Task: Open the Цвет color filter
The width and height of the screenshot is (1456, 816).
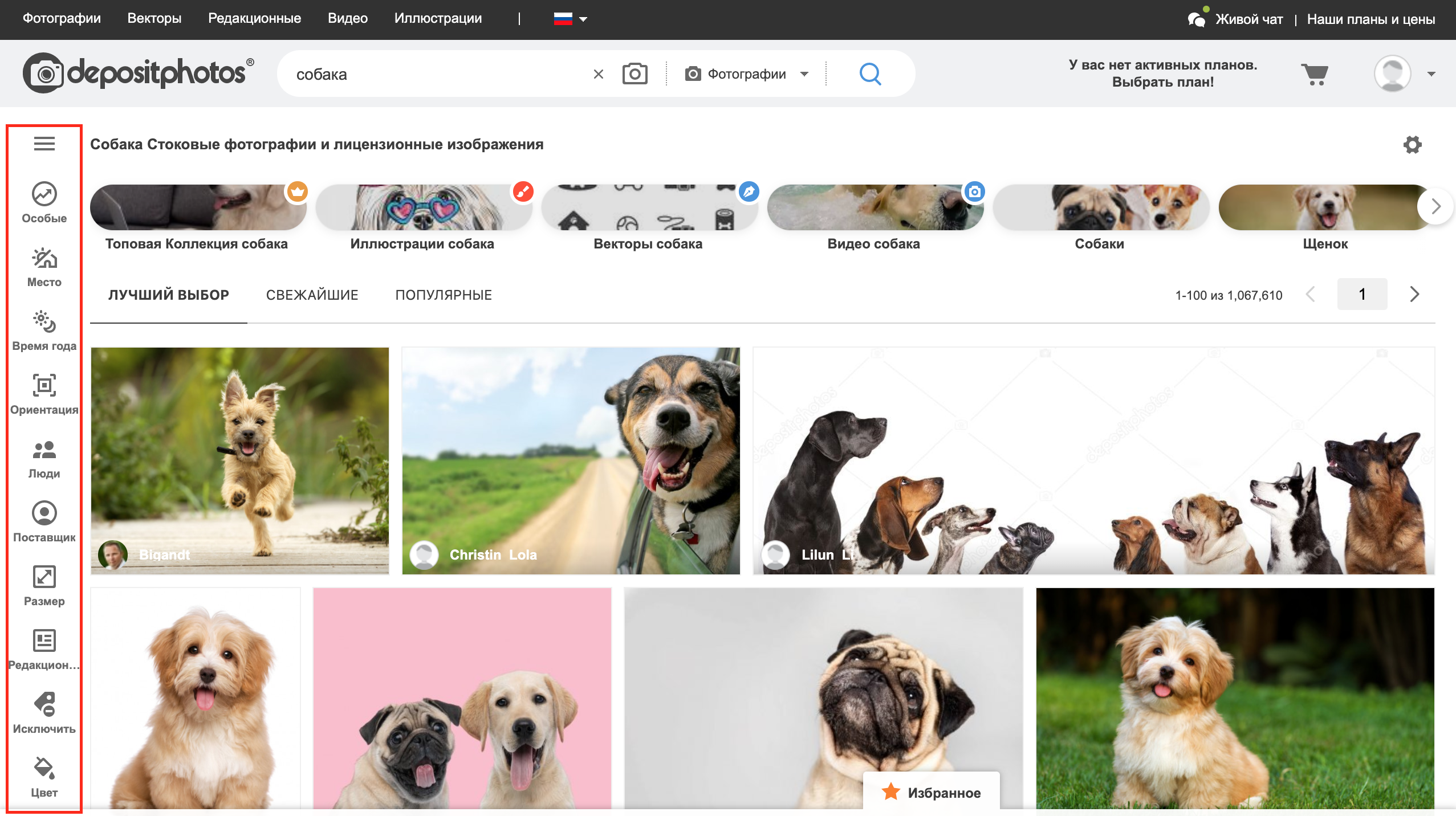Action: click(44, 777)
